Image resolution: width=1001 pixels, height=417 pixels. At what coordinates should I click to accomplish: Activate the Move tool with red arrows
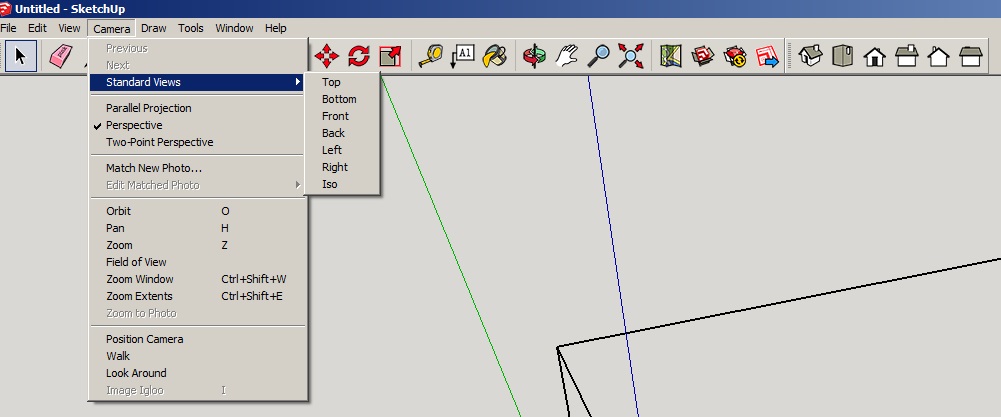(326, 56)
